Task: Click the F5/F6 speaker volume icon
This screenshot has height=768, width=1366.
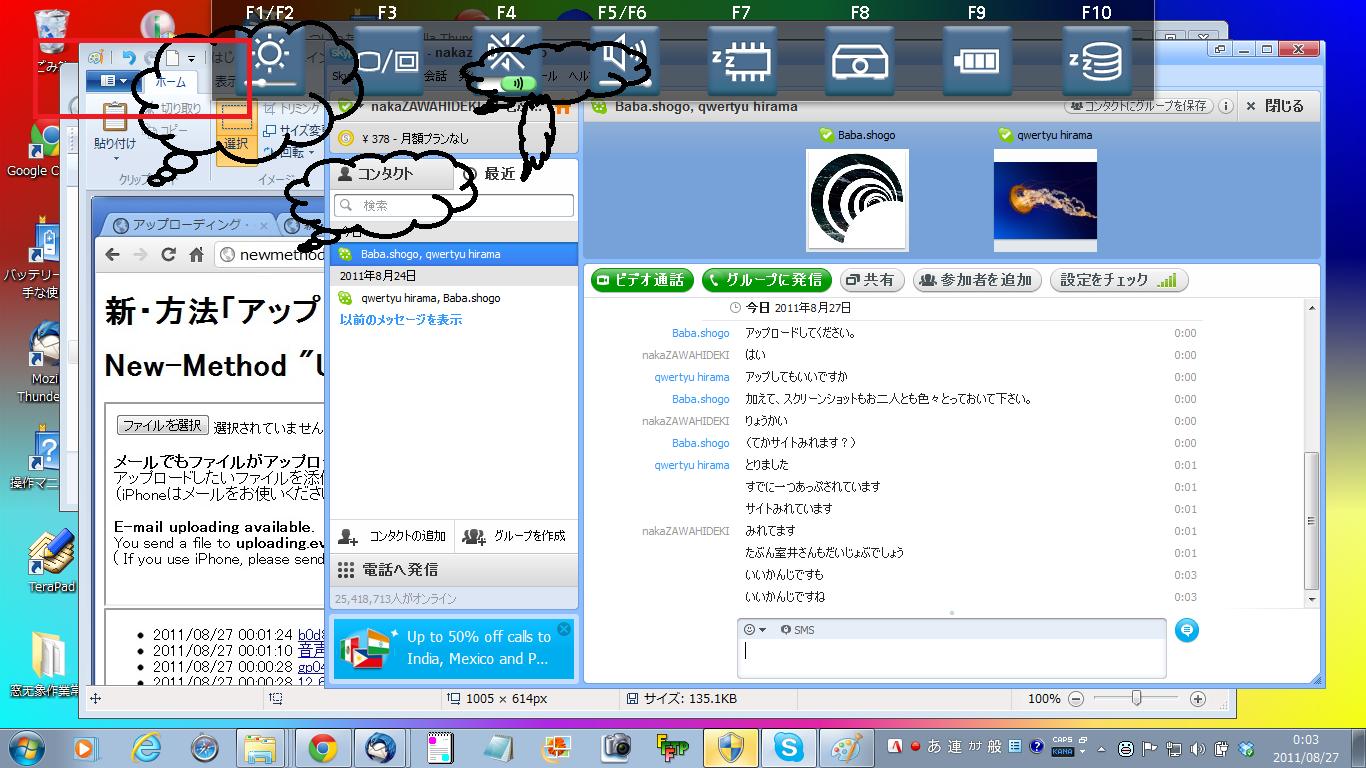Action: (623, 60)
